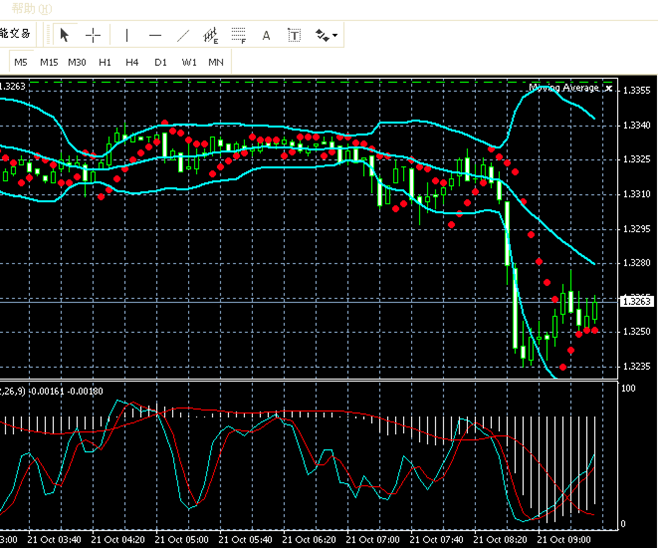This screenshot has height=548, width=658.
Task: Select the text label tool
Action: [294, 35]
